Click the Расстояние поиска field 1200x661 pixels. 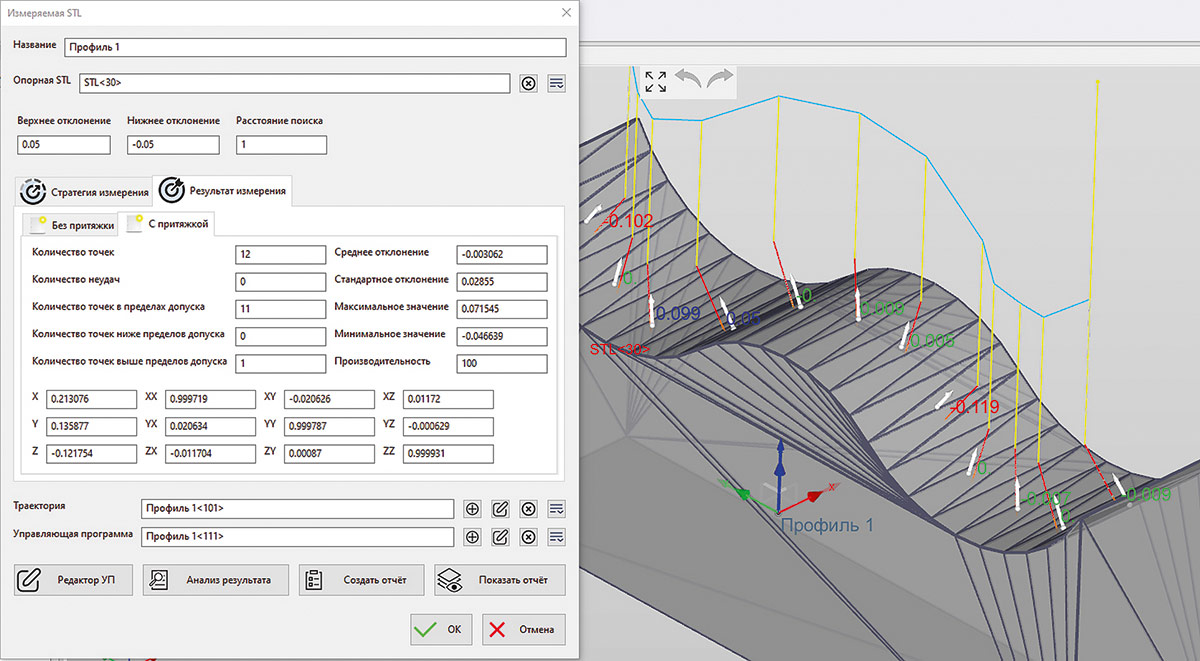point(282,145)
